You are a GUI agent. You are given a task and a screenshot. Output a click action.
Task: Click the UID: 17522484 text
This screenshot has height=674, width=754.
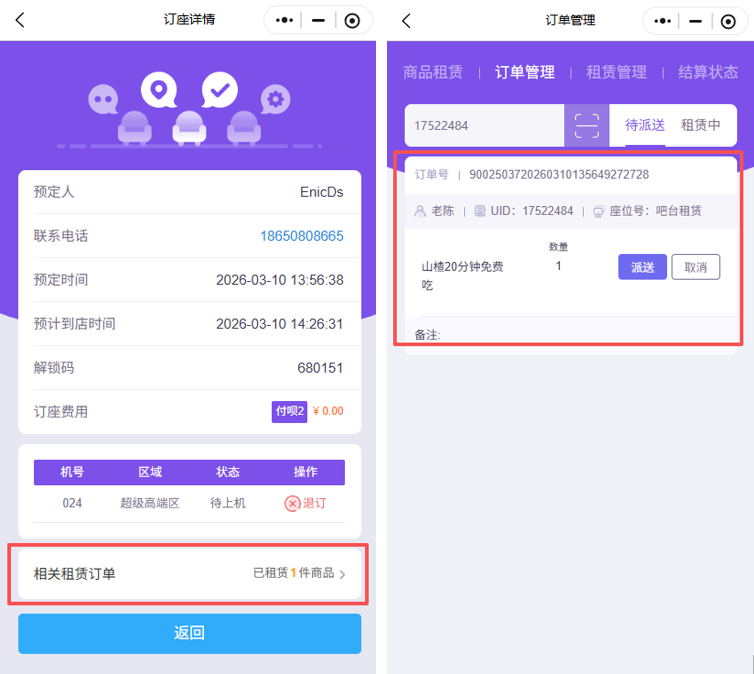pyautogui.click(x=532, y=211)
